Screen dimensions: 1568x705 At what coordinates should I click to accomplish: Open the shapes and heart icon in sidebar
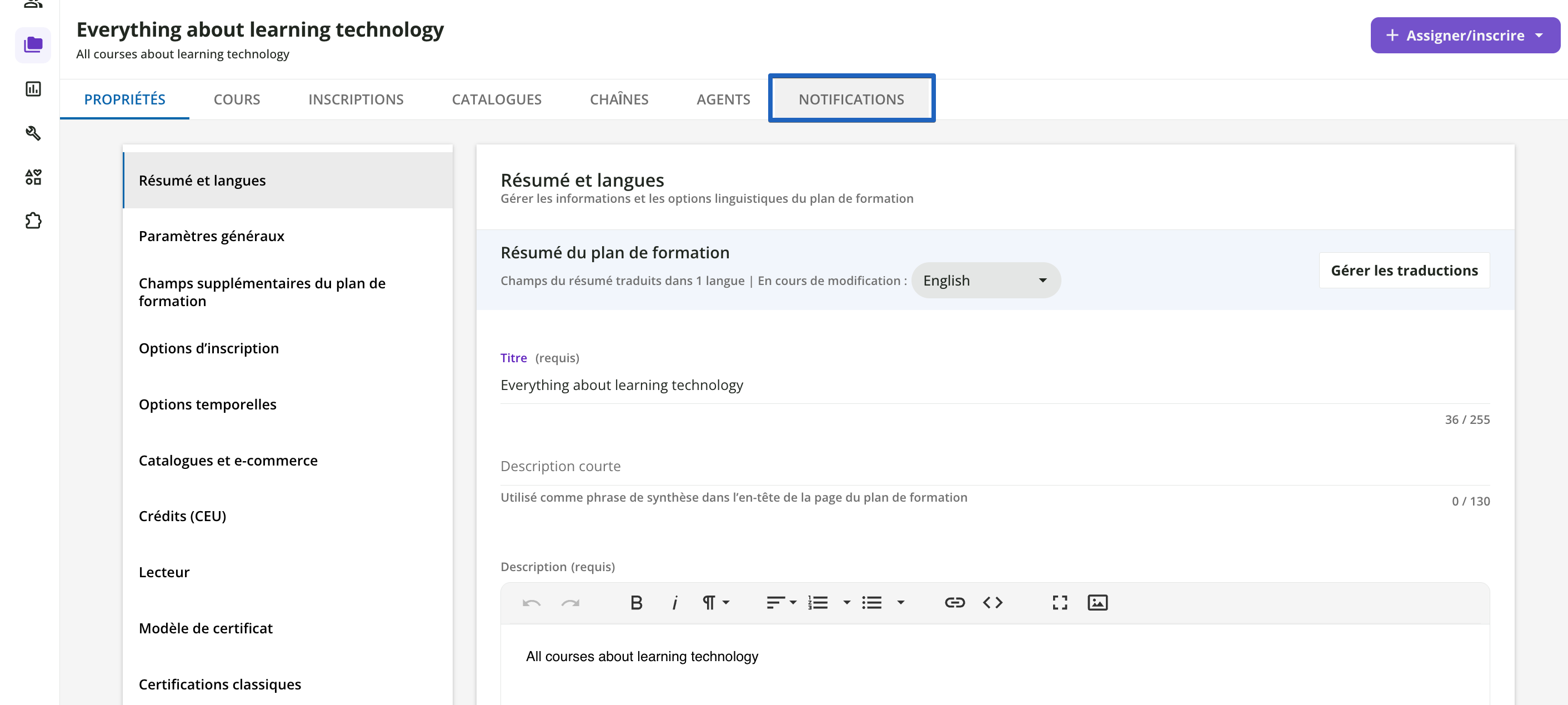click(33, 177)
